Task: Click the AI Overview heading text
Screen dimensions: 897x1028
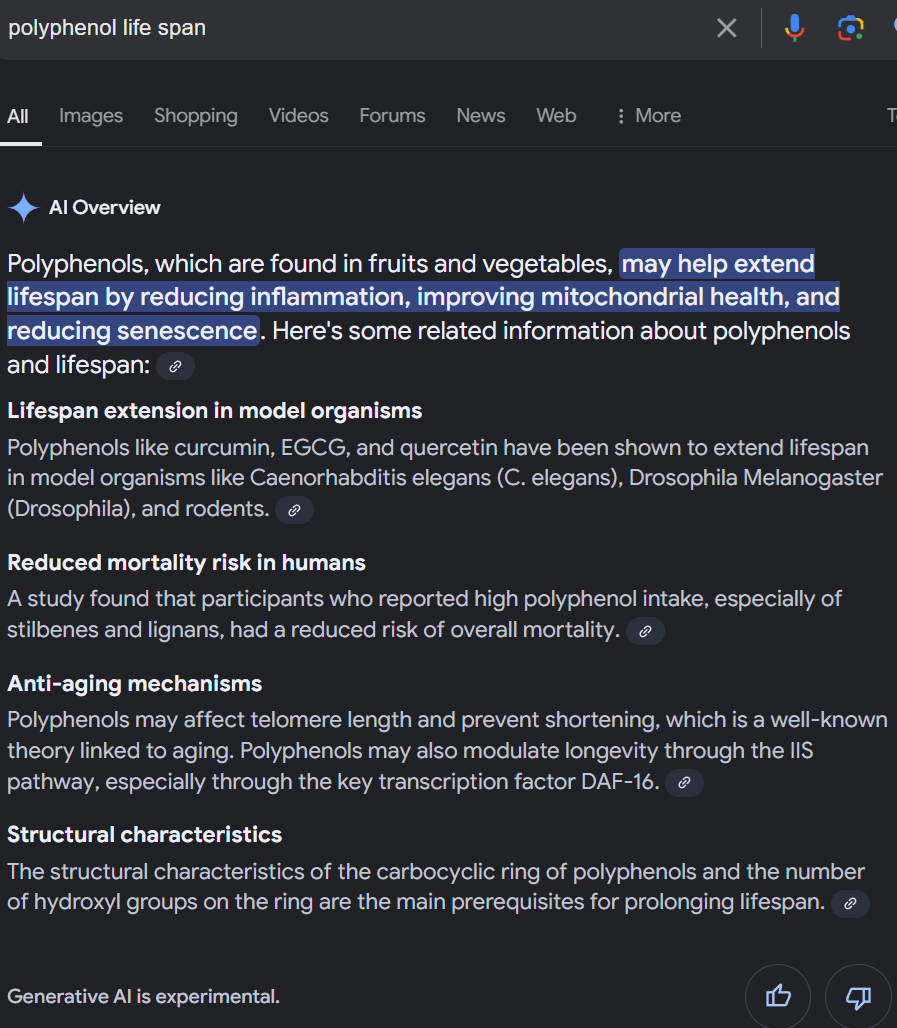Action: [x=104, y=207]
